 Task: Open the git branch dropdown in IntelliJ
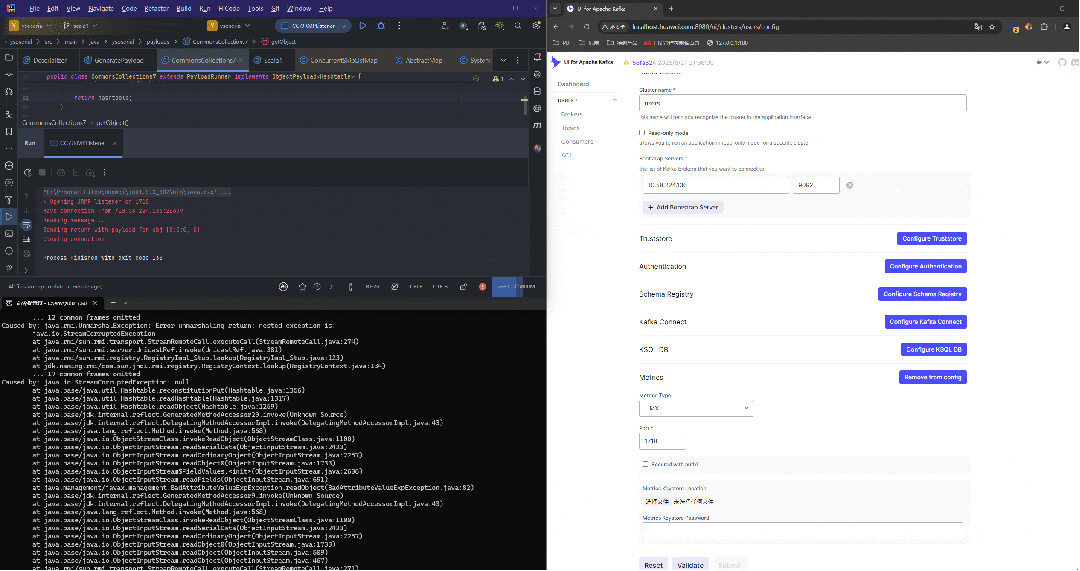tap(80, 25)
